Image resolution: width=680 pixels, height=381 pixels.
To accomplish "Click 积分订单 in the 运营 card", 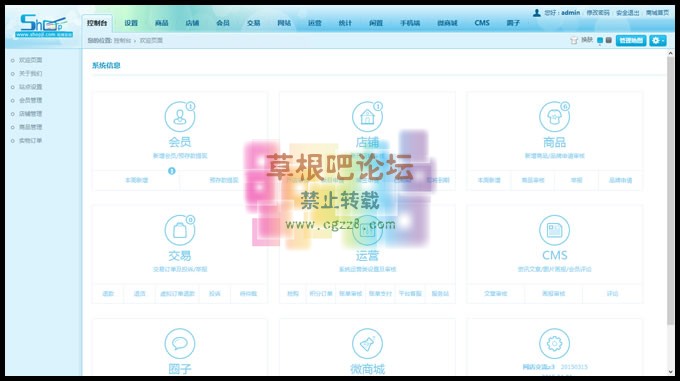I will tap(321, 294).
